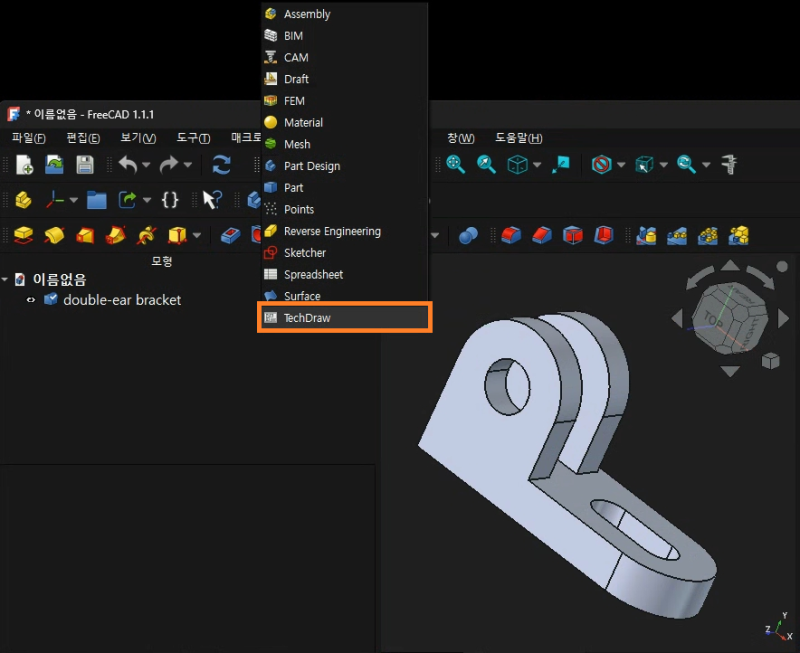Open the sync view magnifier dropdown
The image size is (800, 653).
click(706, 164)
